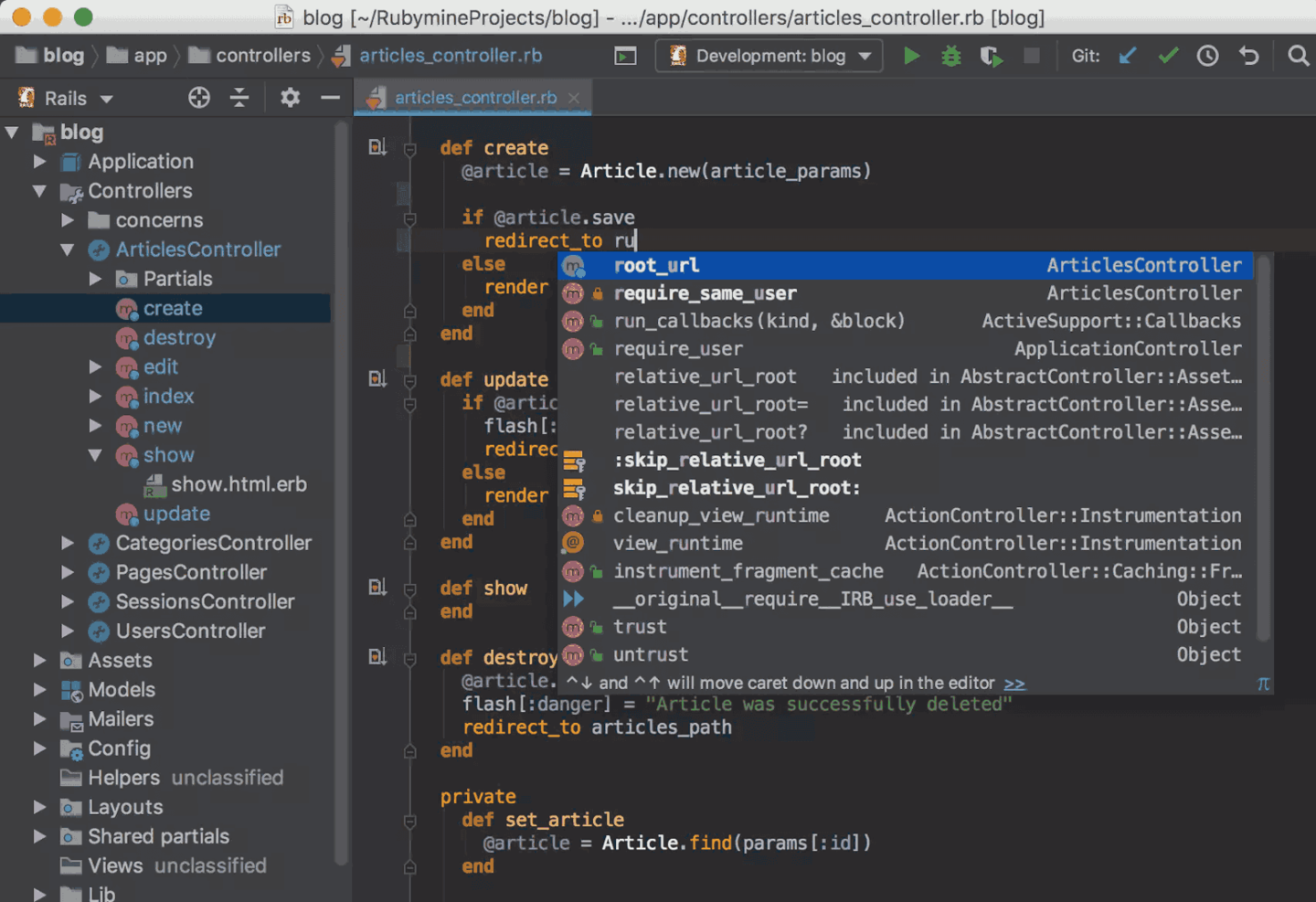
Task: Run with Coverage icon
Action: (x=991, y=56)
